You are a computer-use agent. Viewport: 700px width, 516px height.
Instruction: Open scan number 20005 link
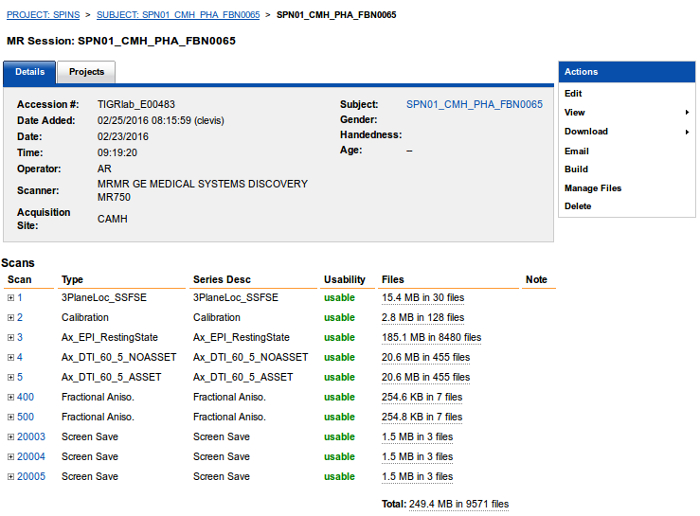(x=31, y=477)
